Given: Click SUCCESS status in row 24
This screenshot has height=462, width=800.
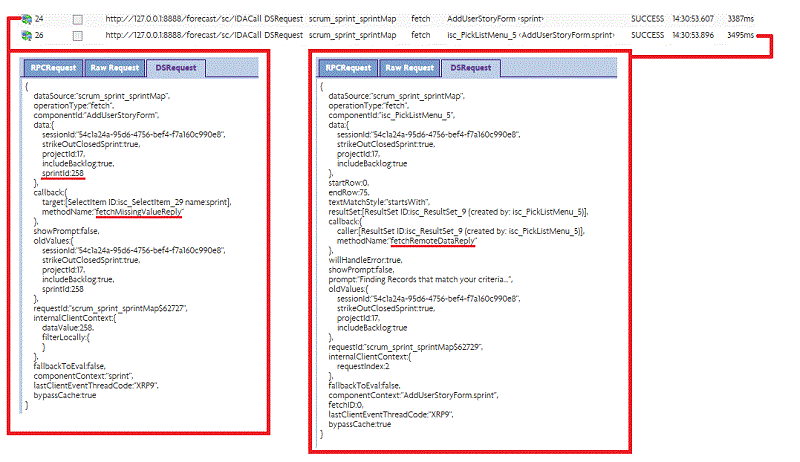Looking at the screenshot, I should pos(647,19).
